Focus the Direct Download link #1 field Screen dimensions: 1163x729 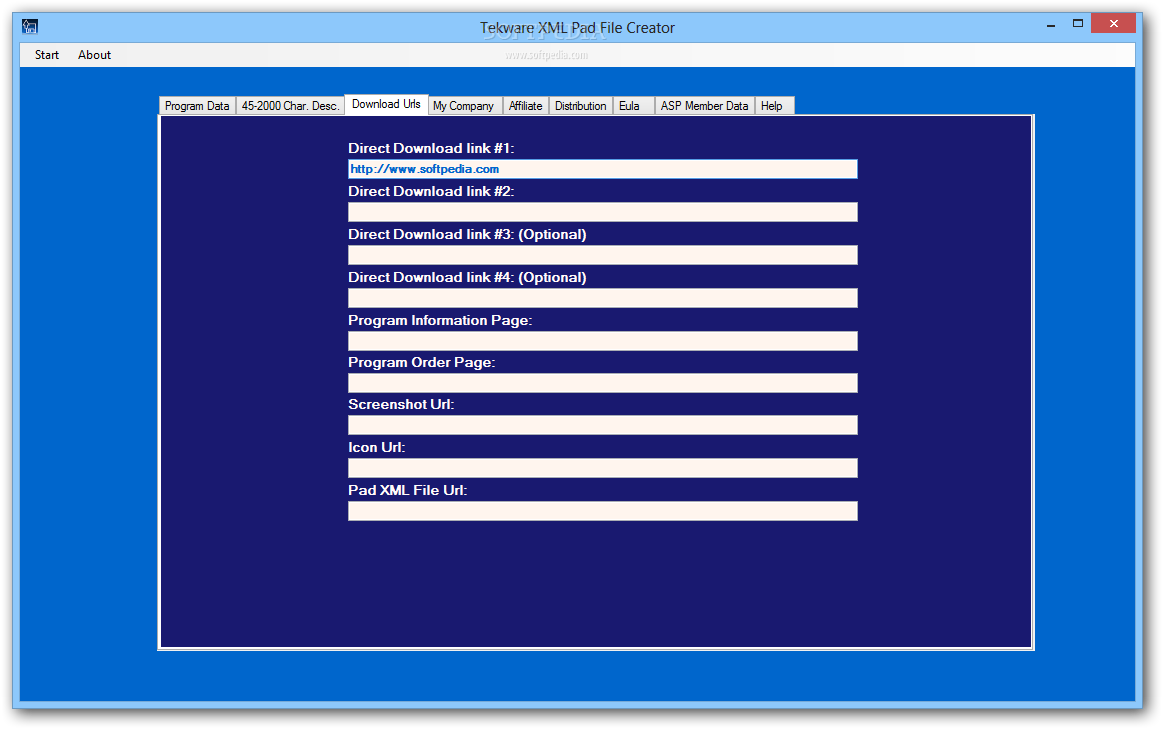point(602,169)
